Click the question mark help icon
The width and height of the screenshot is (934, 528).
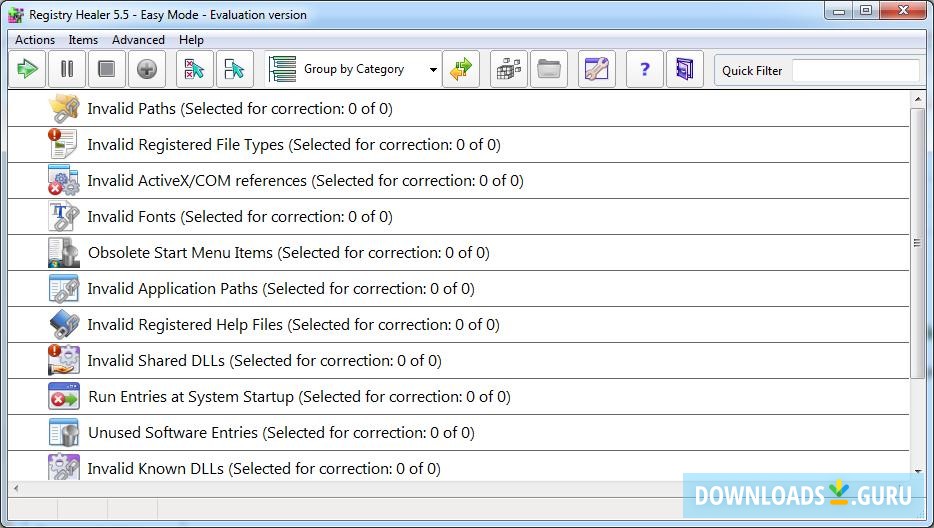644,69
